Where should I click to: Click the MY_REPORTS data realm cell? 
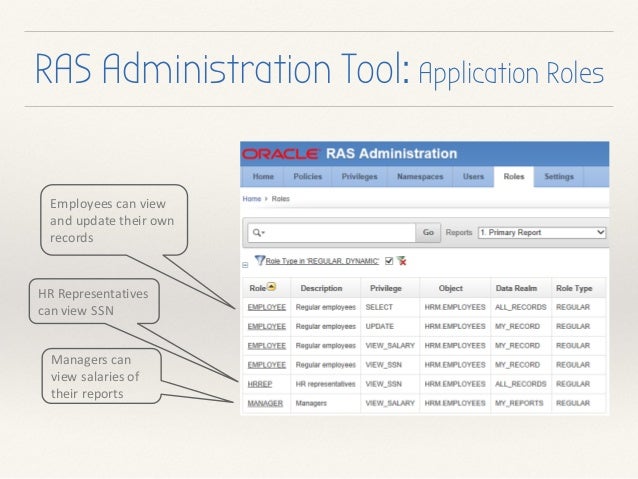click(x=519, y=403)
